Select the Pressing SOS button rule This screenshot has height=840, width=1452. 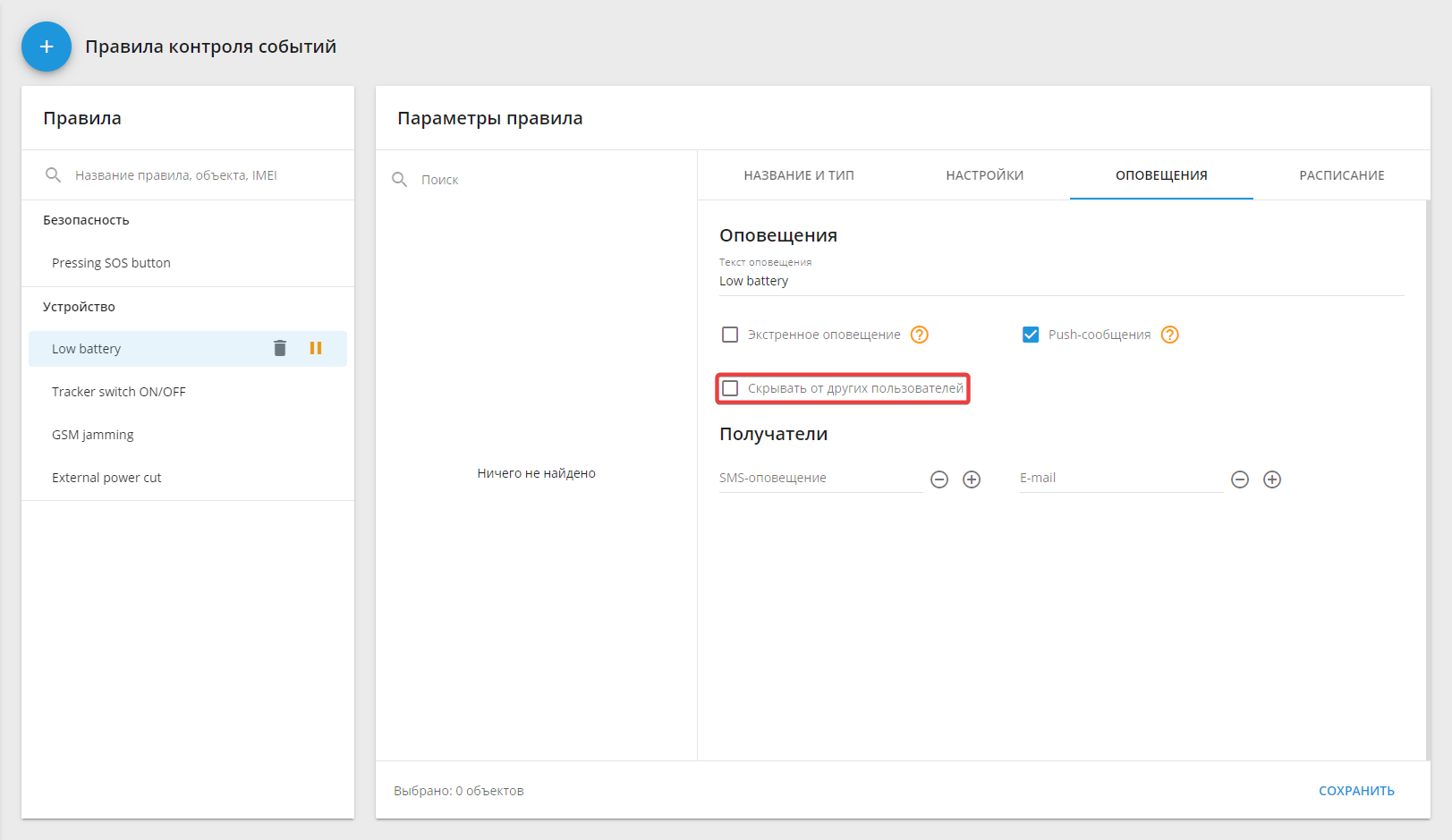111,263
